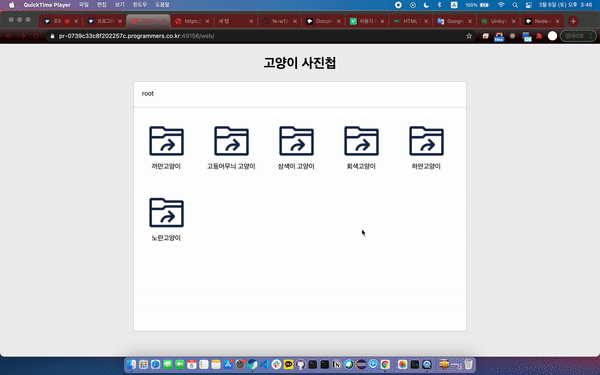This screenshot has height=375, width=600.
Task: Switch to the Node tab
Action: [542, 21]
